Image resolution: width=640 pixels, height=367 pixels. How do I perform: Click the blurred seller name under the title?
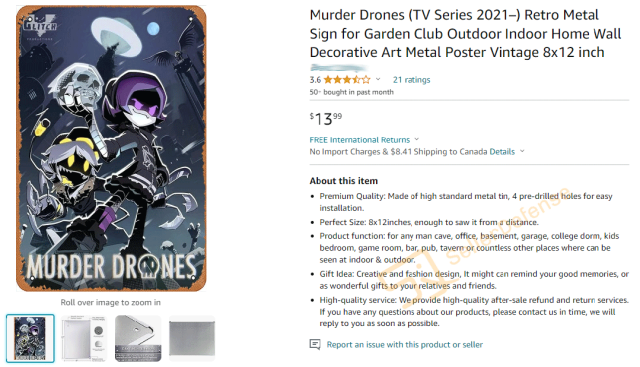[339, 67]
